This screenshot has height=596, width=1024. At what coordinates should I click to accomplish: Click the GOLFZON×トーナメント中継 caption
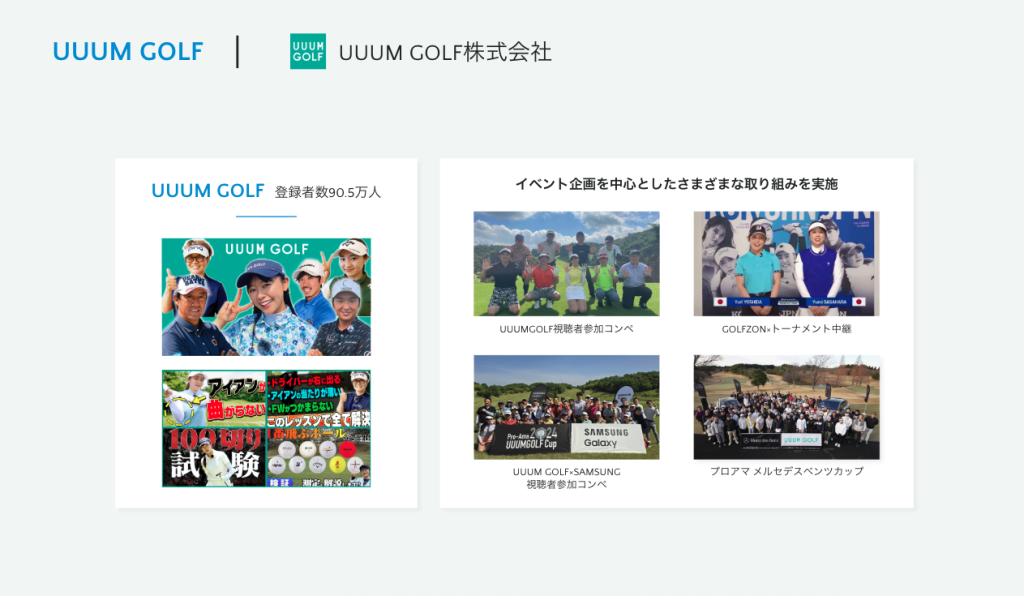(x=786, y=328)
